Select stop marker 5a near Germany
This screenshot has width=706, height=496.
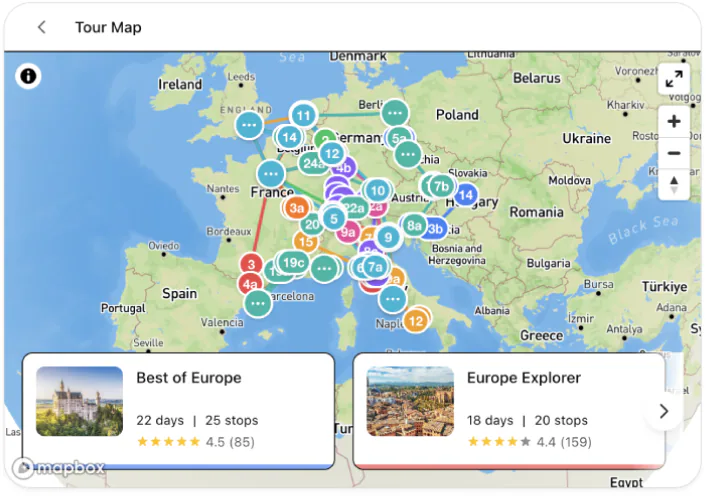pos(399,138)
